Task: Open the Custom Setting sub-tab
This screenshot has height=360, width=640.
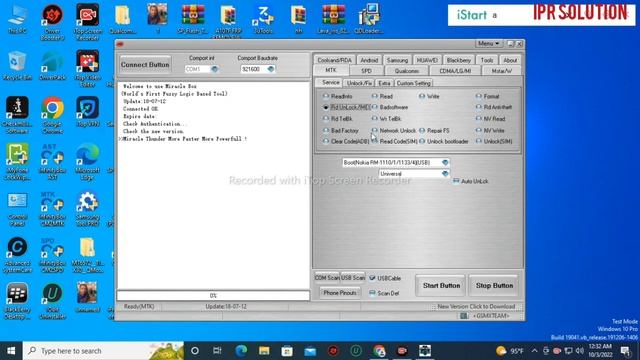Action: (x=413, y=83)
